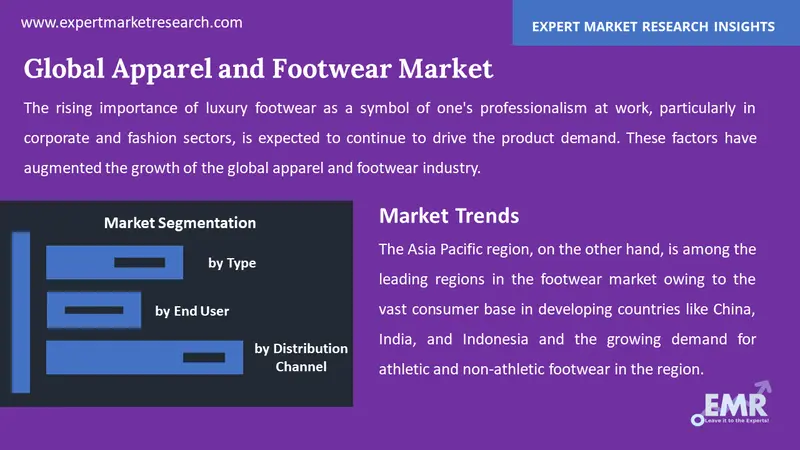800x450 pixels.
Task: Select the "by Distribution Channel" label
Action: pyautogui.click(x=301, y=357)
